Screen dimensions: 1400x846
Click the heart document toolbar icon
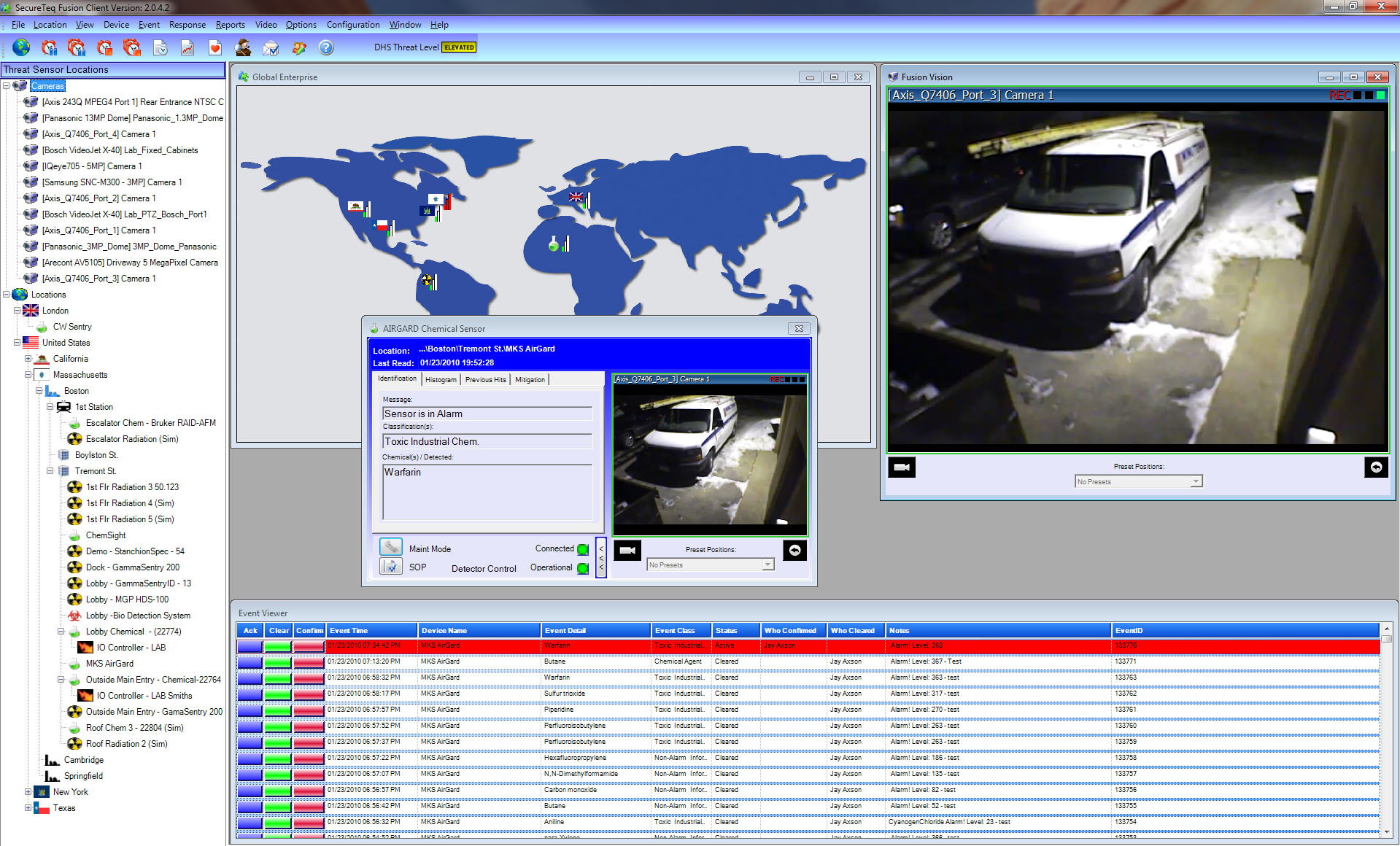pos(214,47)
